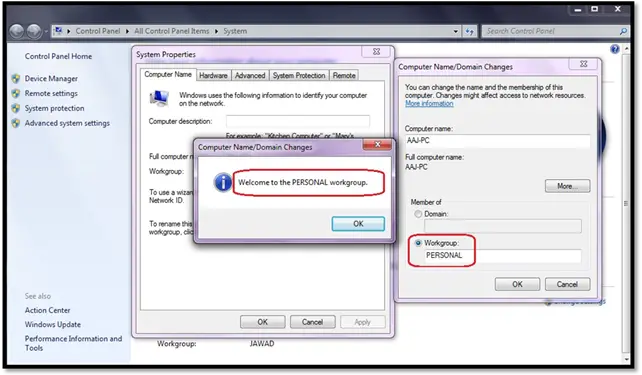Click the Refresh button beside the address bar
Image resolution: width=642 pixels, height=375 pixels.
(x=470, y=31)
